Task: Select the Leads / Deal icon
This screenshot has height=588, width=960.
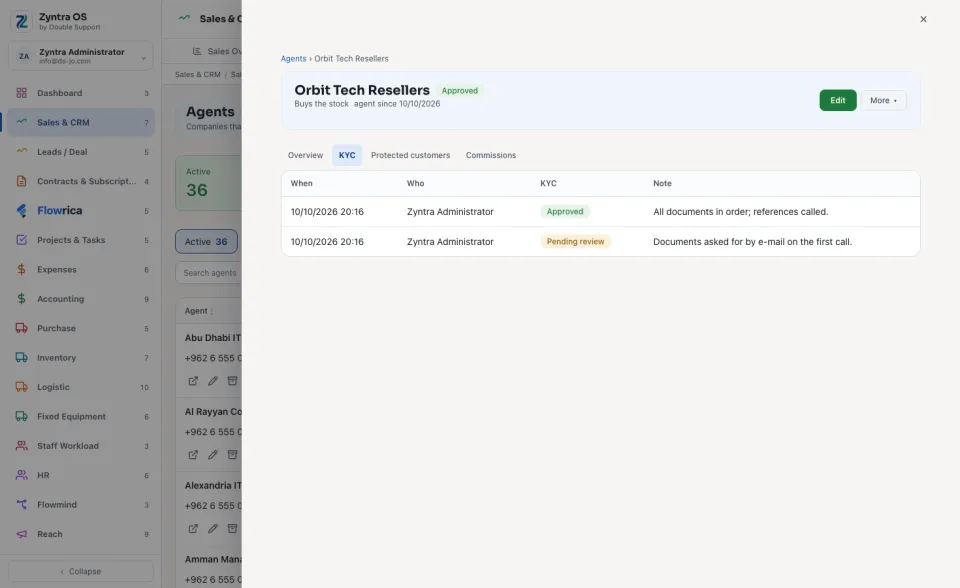Action: (x=21, y=152)
